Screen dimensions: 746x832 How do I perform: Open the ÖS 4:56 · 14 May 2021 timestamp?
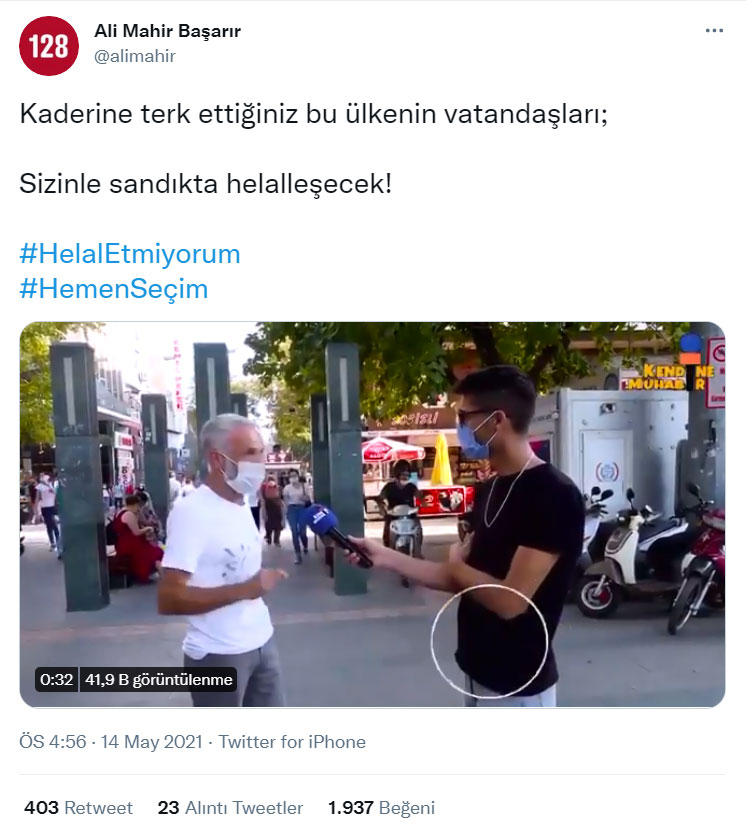111,742
